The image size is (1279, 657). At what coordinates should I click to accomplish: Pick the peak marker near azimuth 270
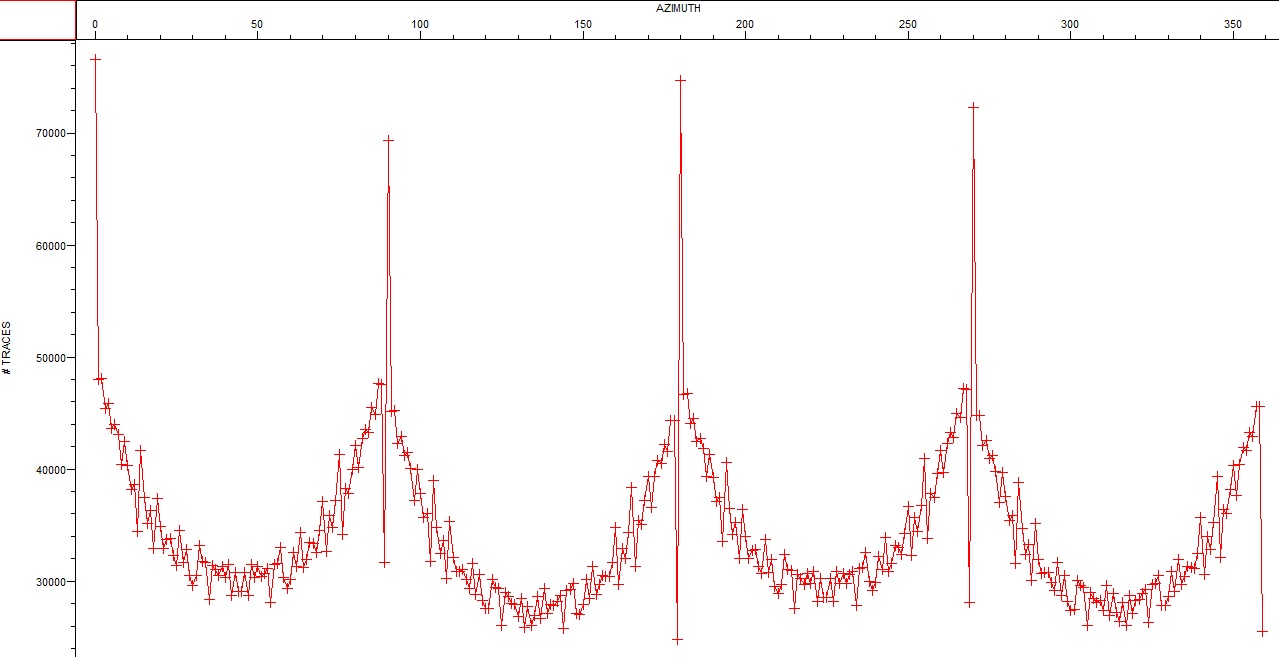coord(973,106)
